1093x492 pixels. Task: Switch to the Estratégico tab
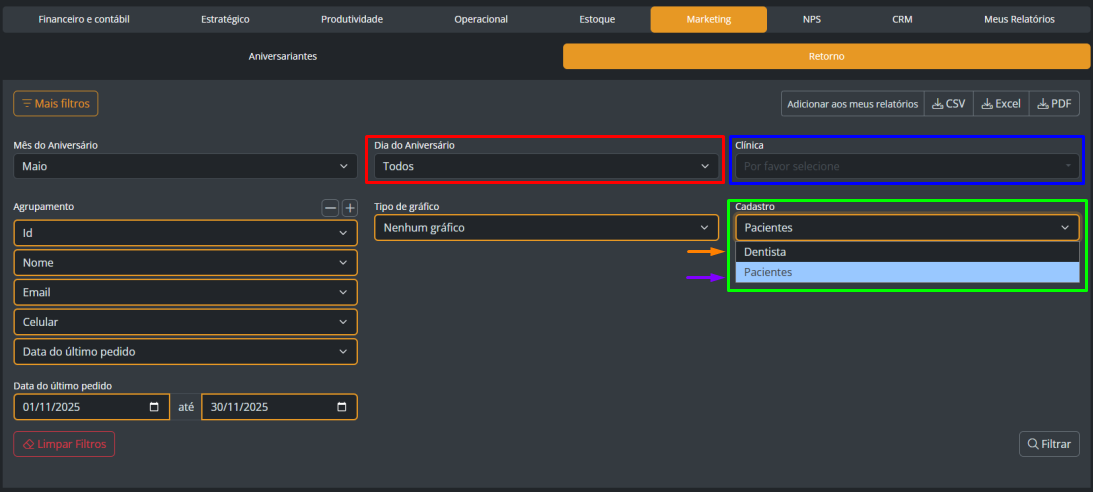(225, 20)
